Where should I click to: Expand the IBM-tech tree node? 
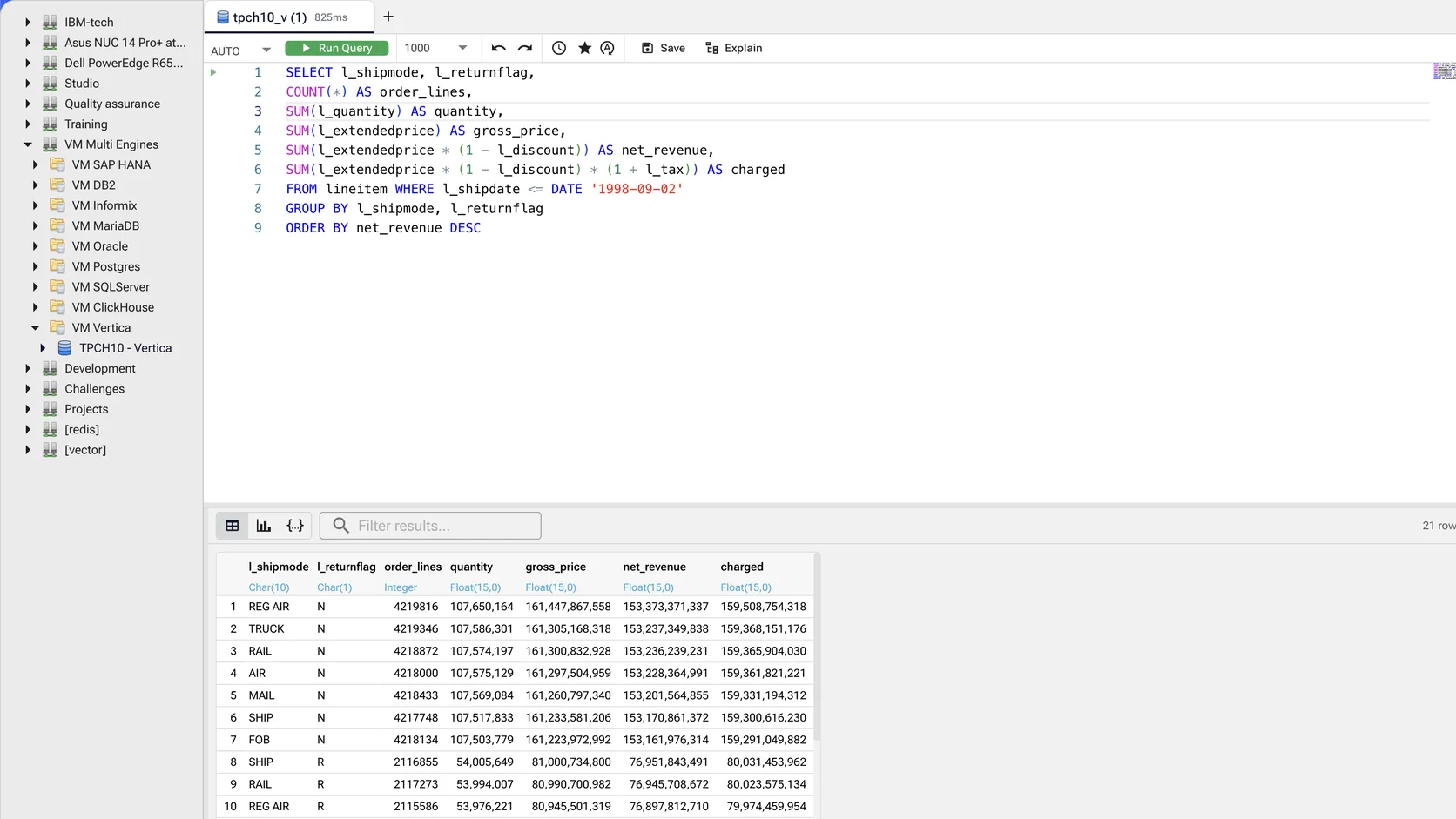[x=28, y=22]
